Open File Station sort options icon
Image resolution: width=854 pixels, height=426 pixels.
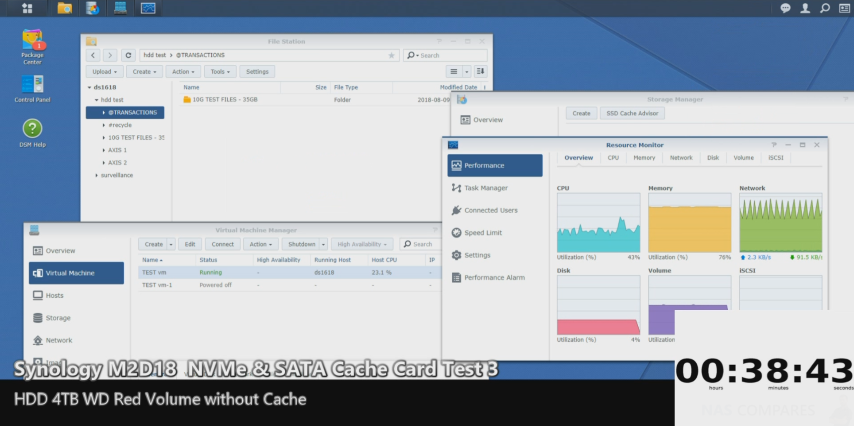coord(480,71)
